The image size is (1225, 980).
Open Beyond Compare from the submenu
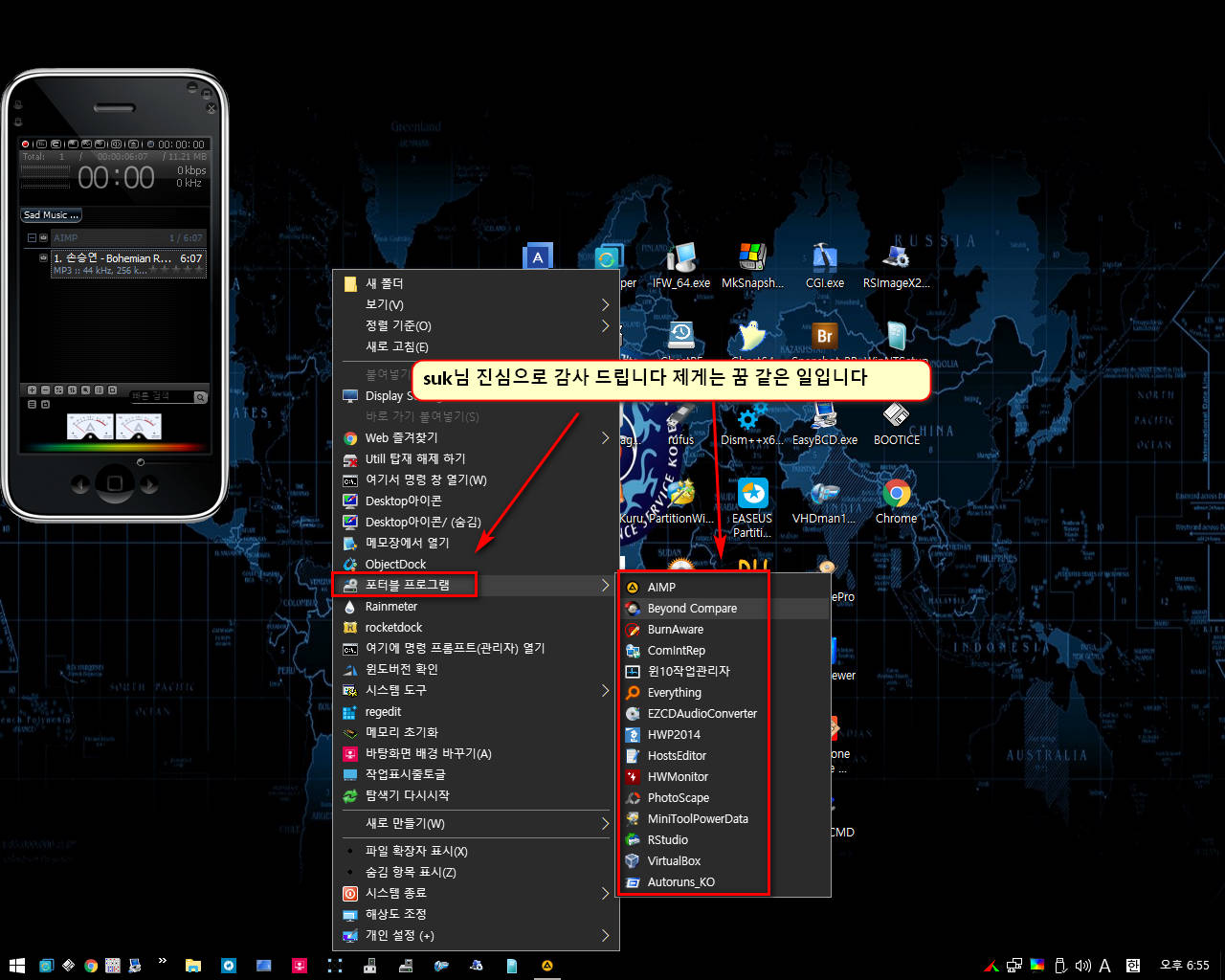pos(724,609)
